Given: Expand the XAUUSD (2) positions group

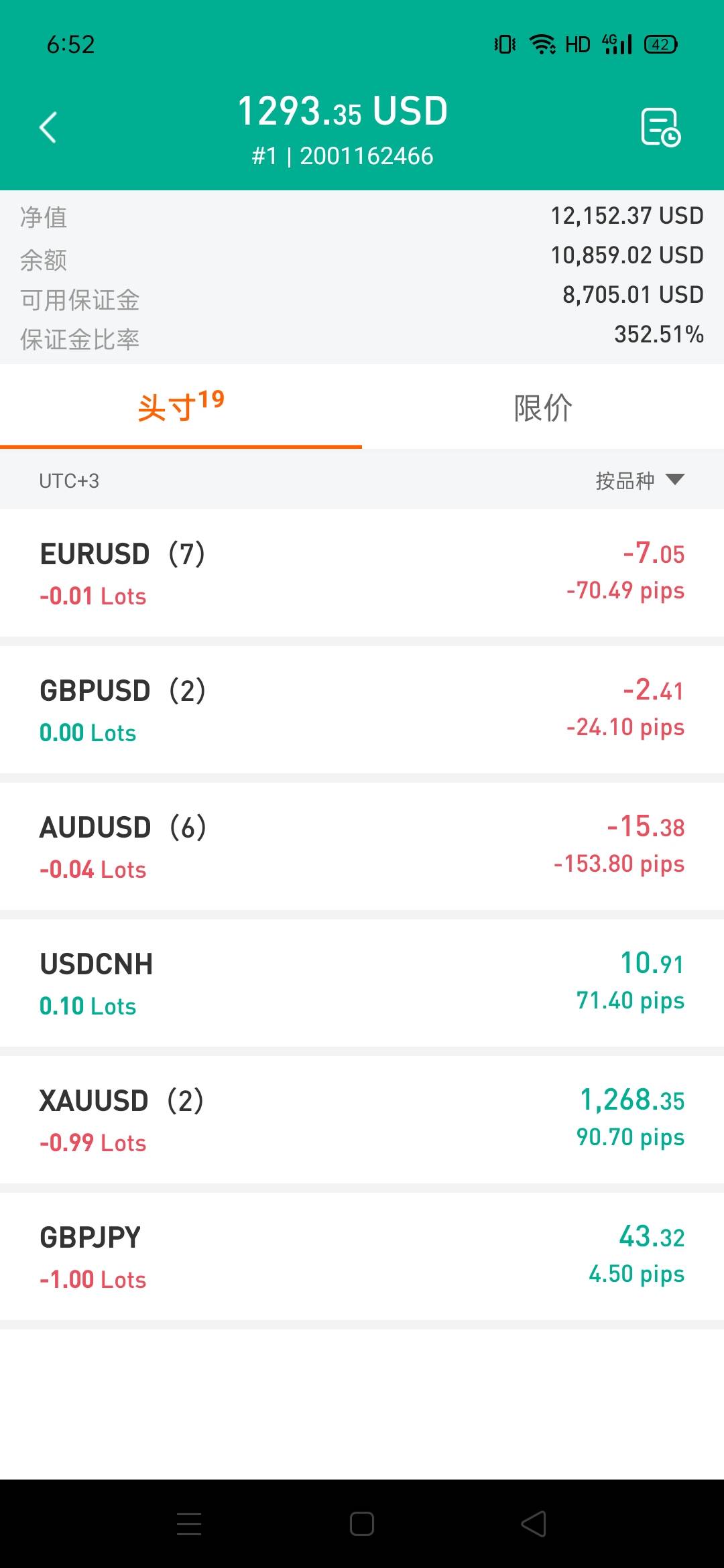Looking at the screenshot, I should (362, 1120).
